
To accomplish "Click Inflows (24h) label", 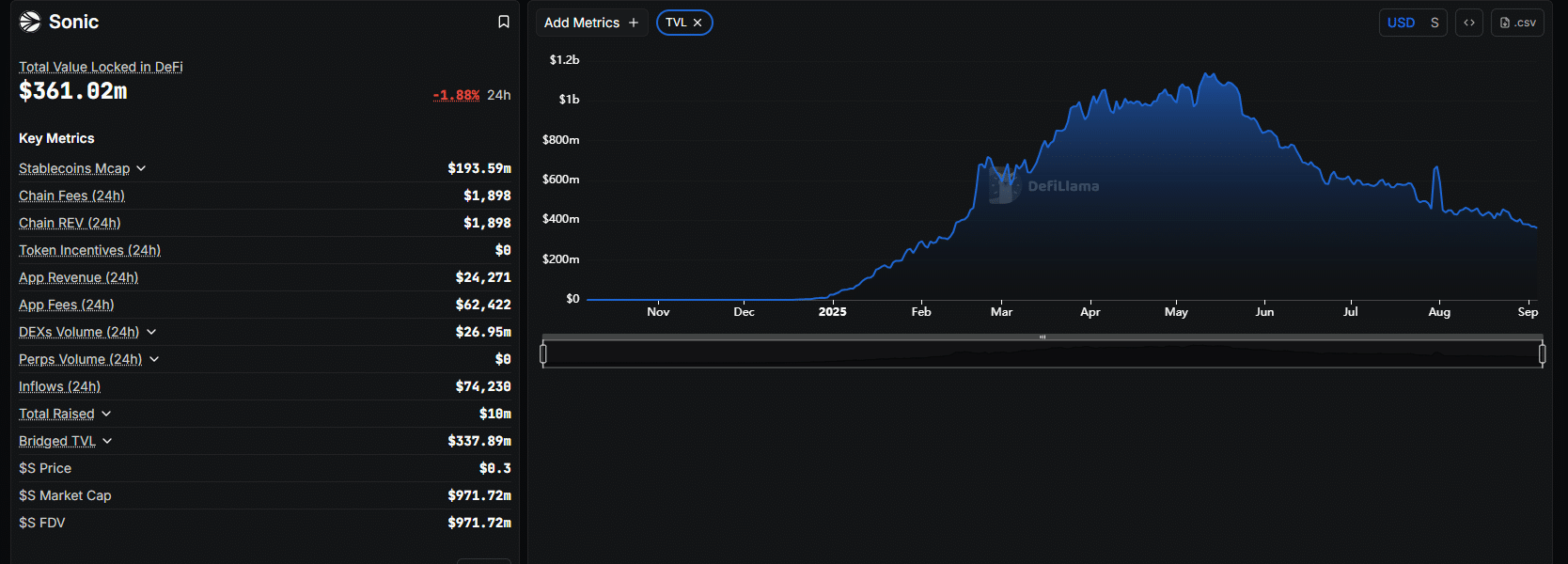I will [59, 386].
